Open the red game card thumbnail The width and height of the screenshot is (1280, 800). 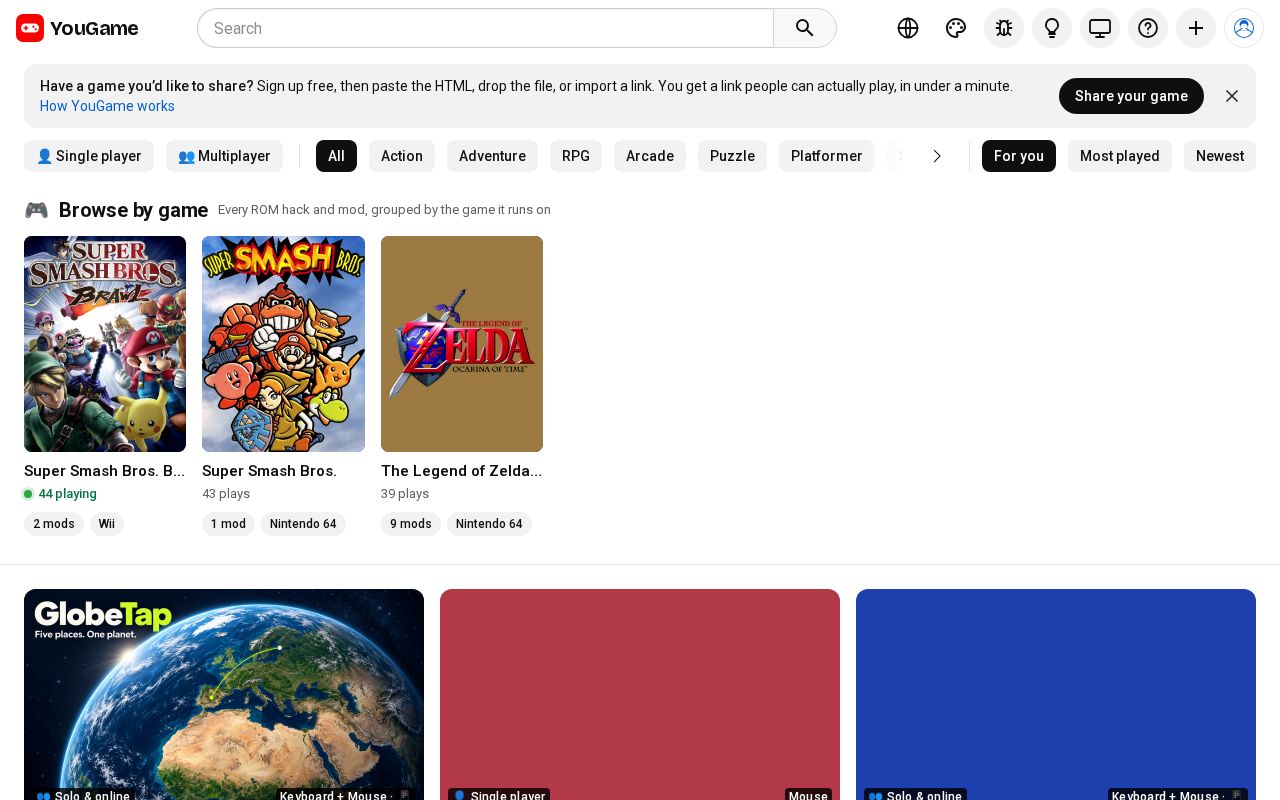point(640,694)
